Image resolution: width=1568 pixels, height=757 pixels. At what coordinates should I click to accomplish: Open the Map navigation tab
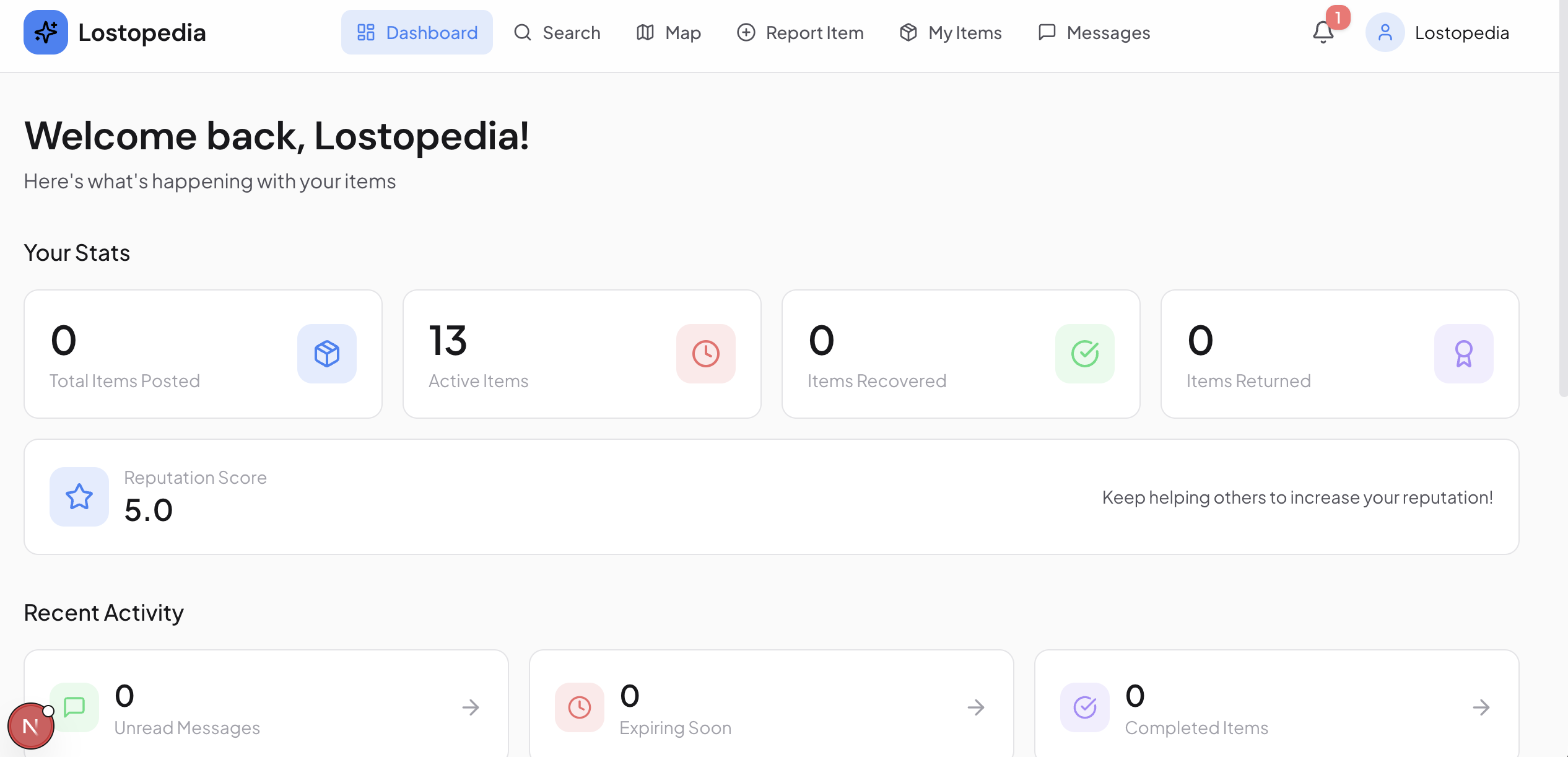(x=669, y=32)
